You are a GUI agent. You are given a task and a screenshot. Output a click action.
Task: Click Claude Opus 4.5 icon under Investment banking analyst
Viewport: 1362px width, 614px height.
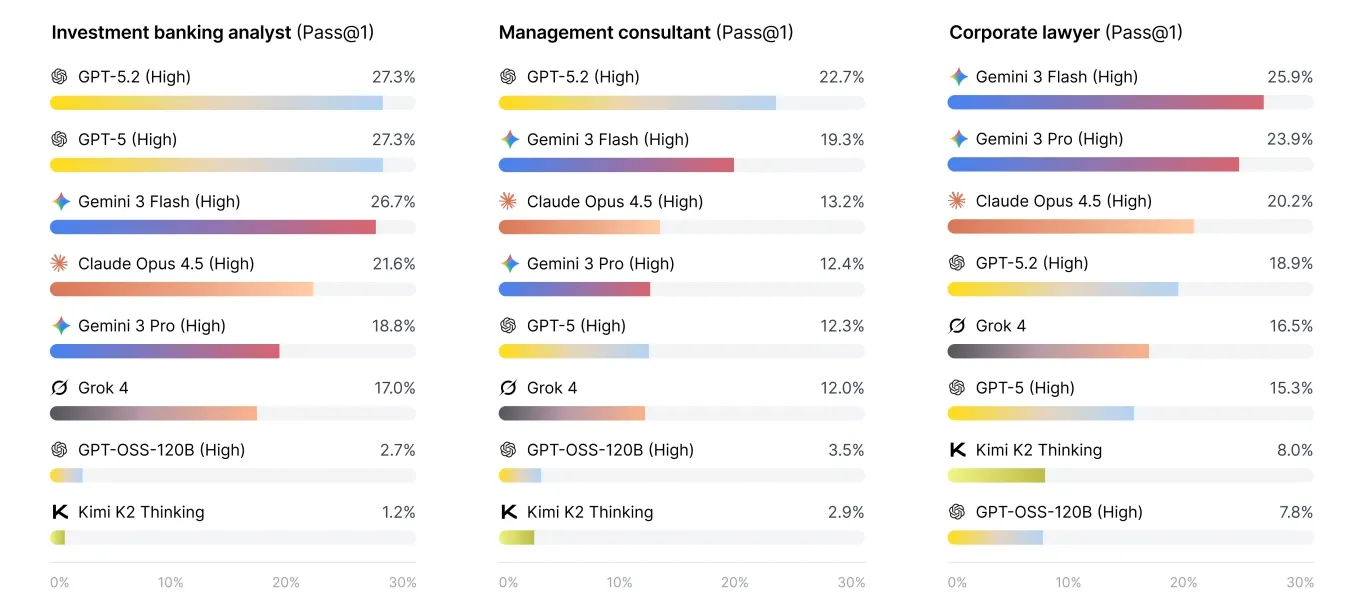pyautogui.click(x=59, y=264)
